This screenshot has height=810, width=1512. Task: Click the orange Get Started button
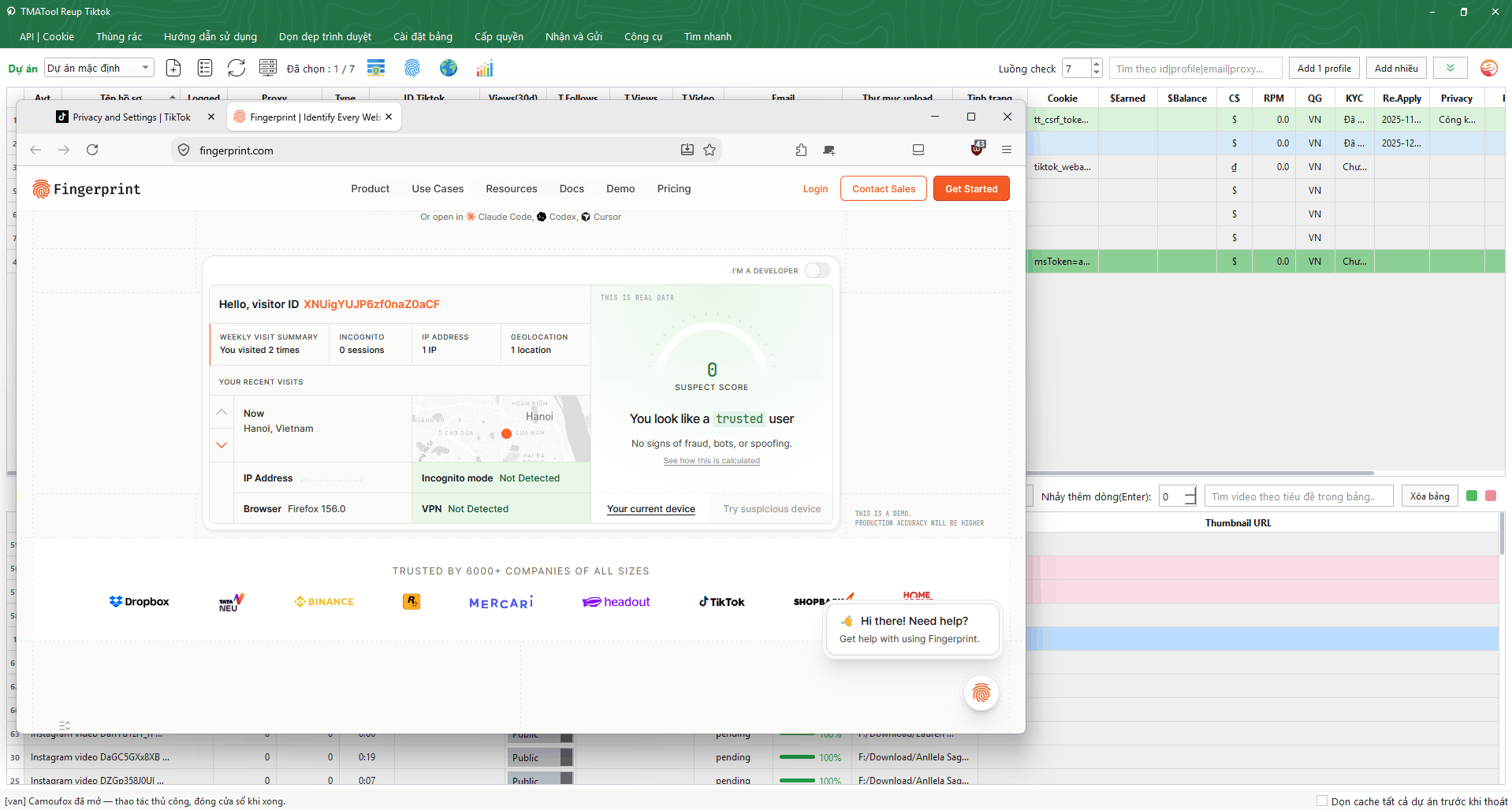(971, 189)
